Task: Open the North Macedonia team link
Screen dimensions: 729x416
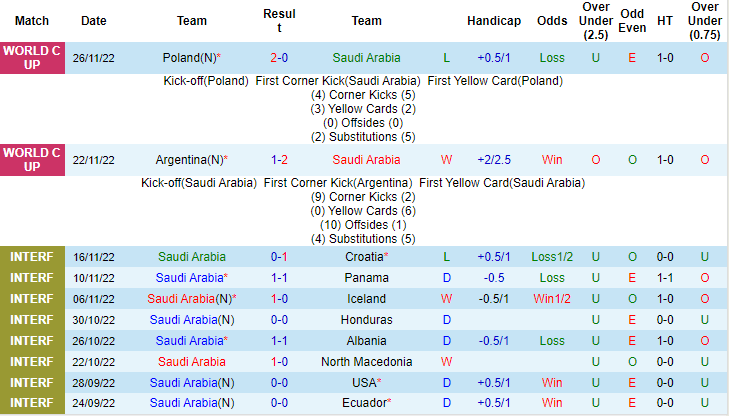Action: click(367, 362)
